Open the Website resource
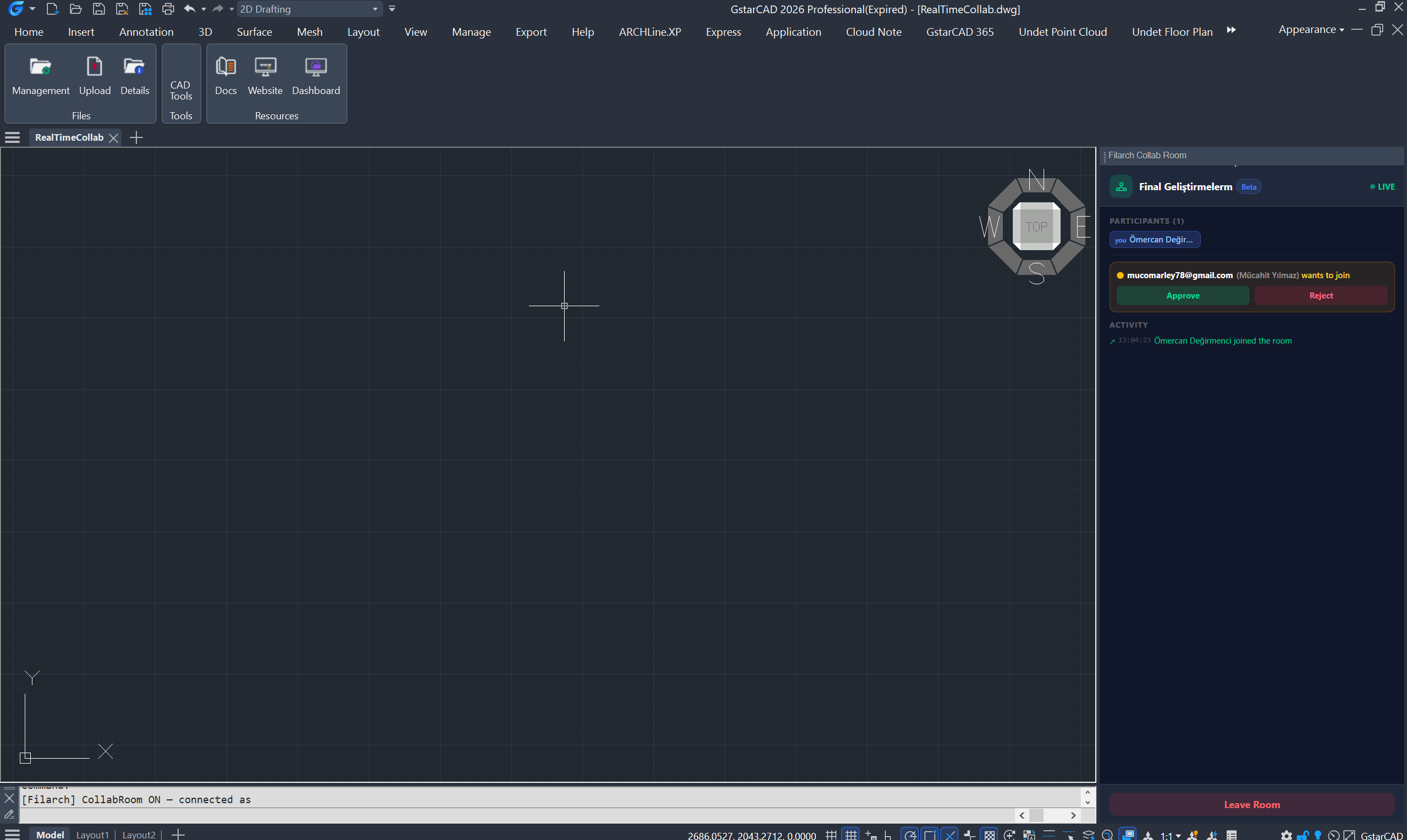Screen dimensions: 1407x840 (x=265, y=76)
